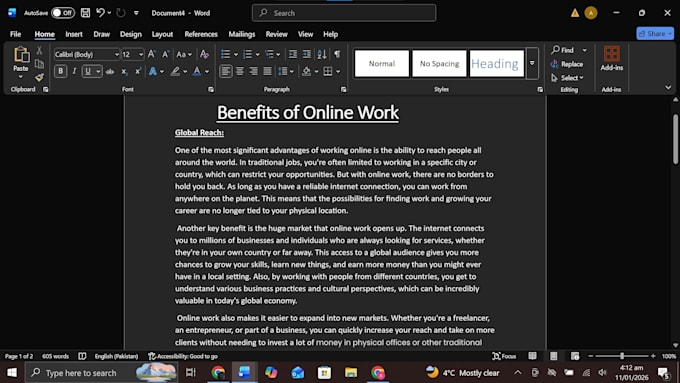
Task: Open the Change Case Aa dropdown
Action: [x=184, y=54]
